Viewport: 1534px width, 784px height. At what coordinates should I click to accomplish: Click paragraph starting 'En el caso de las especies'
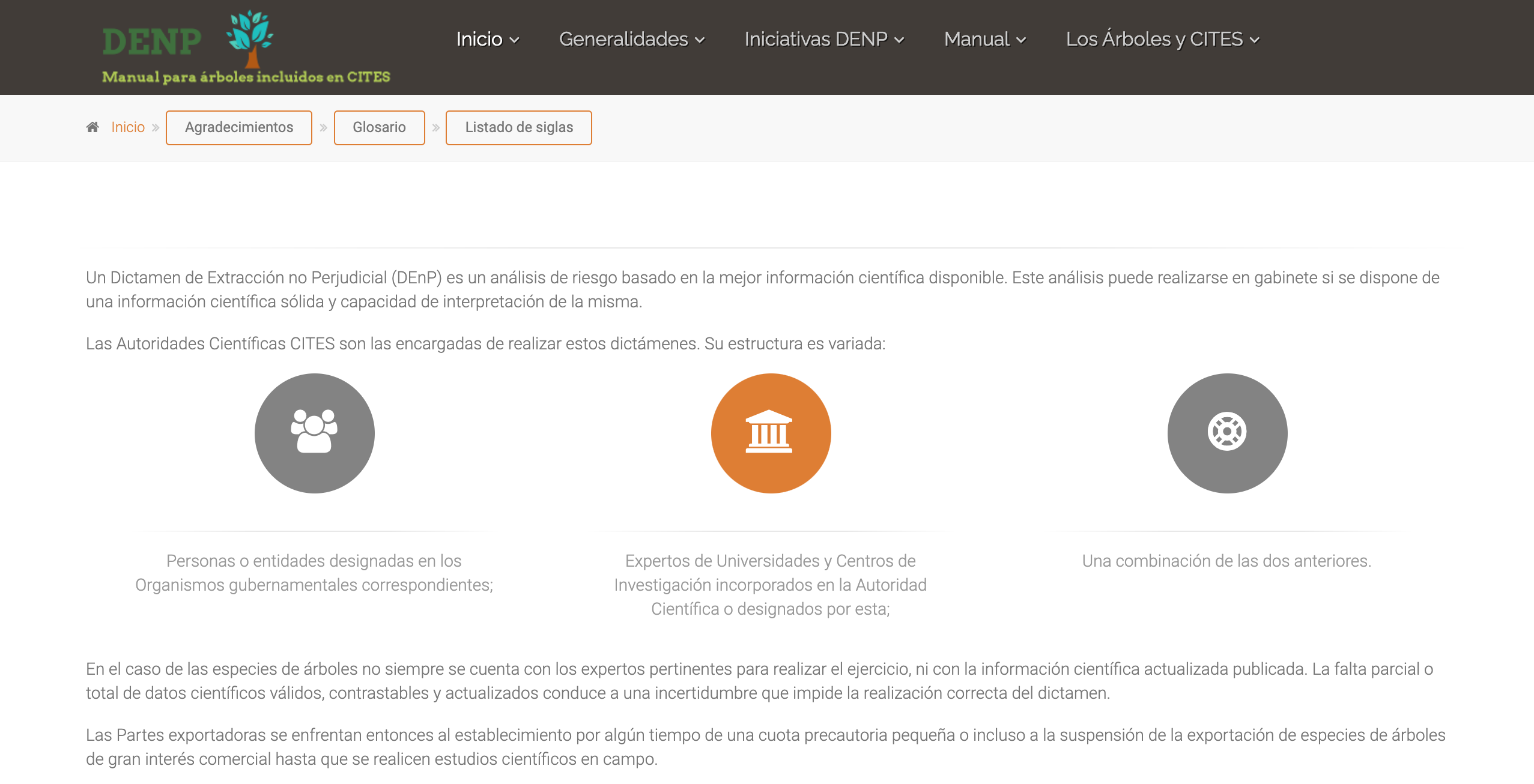click(760, 681)
